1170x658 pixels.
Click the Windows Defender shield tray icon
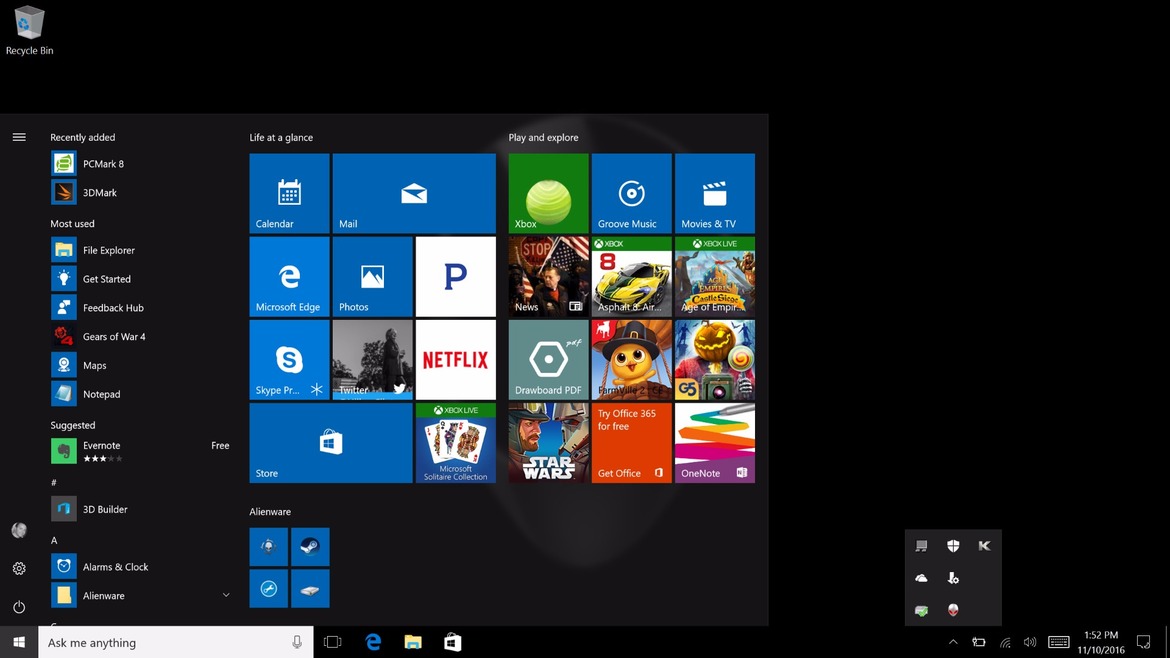click(953, 546)
